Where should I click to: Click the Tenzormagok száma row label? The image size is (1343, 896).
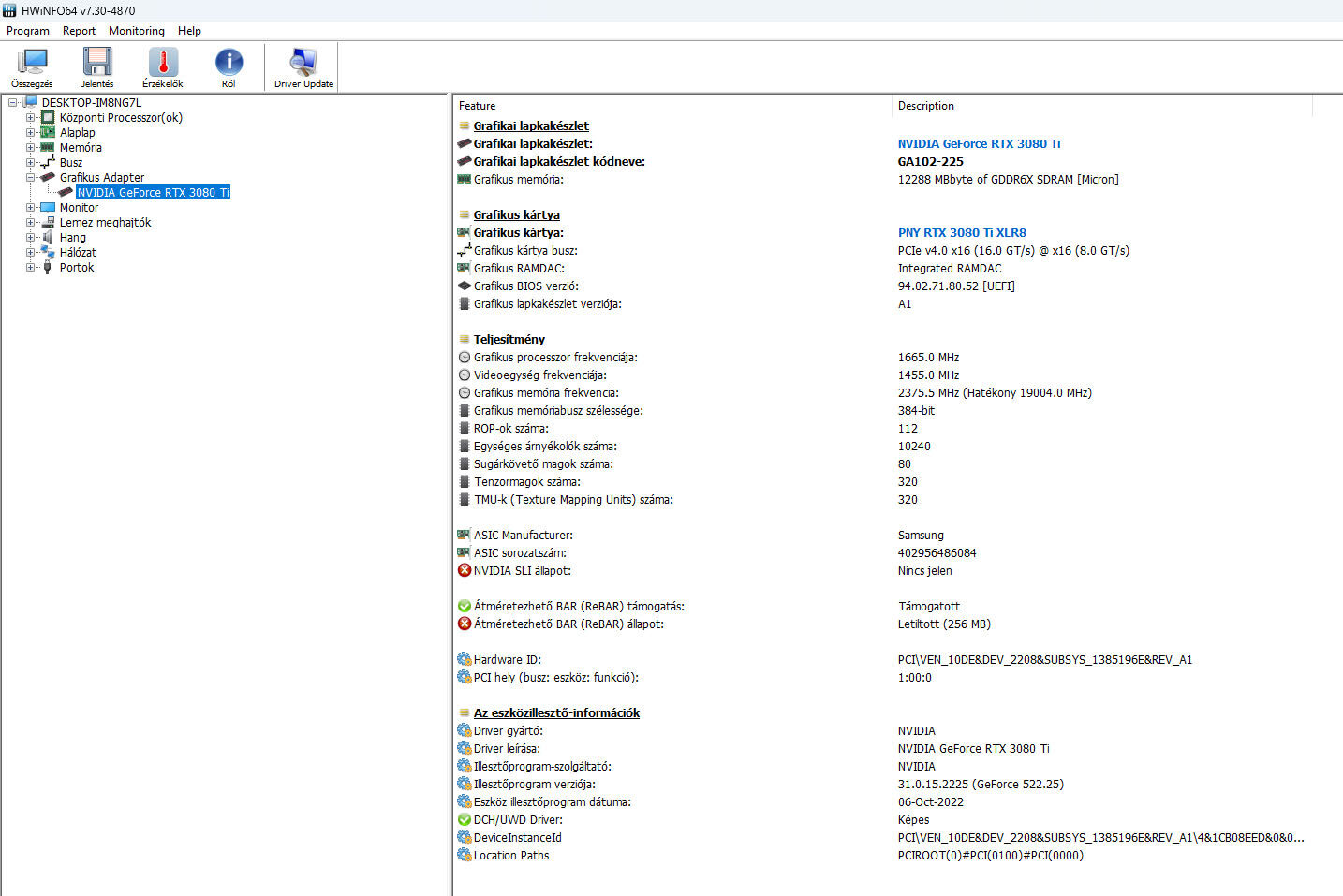click(526, 481)
